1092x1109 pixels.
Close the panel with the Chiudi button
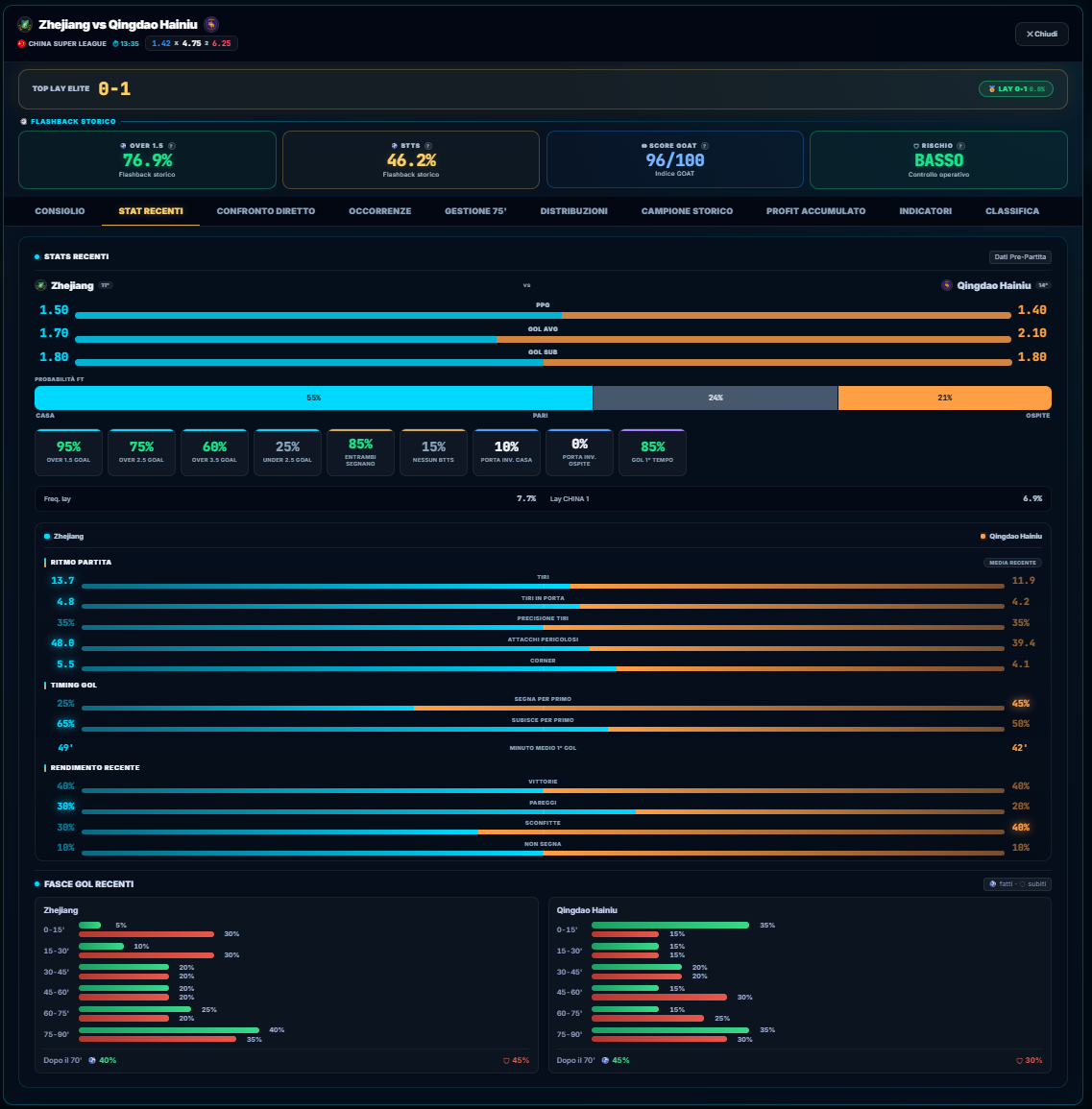(x=1042, y=34)
